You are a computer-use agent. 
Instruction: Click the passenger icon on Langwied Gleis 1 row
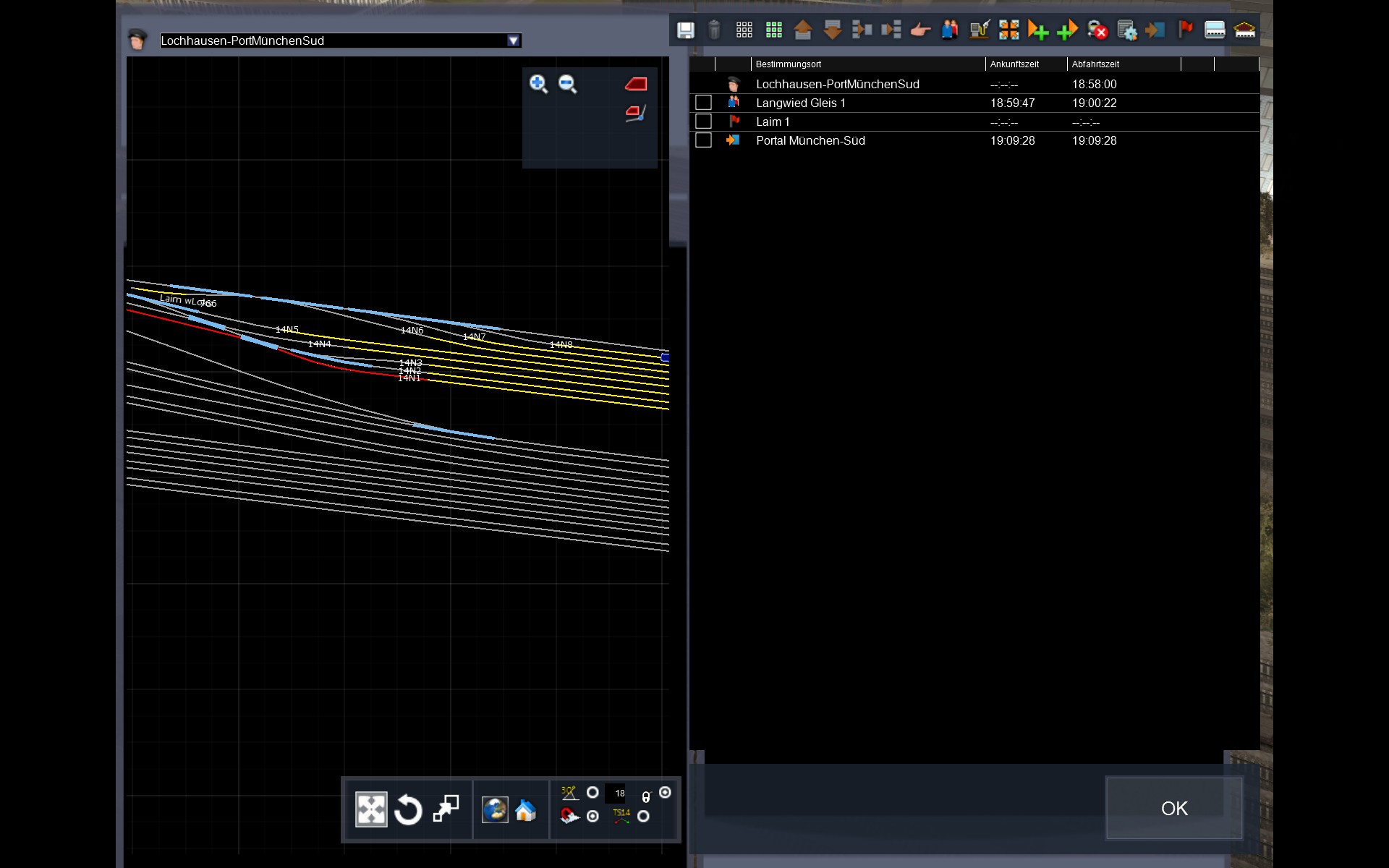tap(734, 102)
